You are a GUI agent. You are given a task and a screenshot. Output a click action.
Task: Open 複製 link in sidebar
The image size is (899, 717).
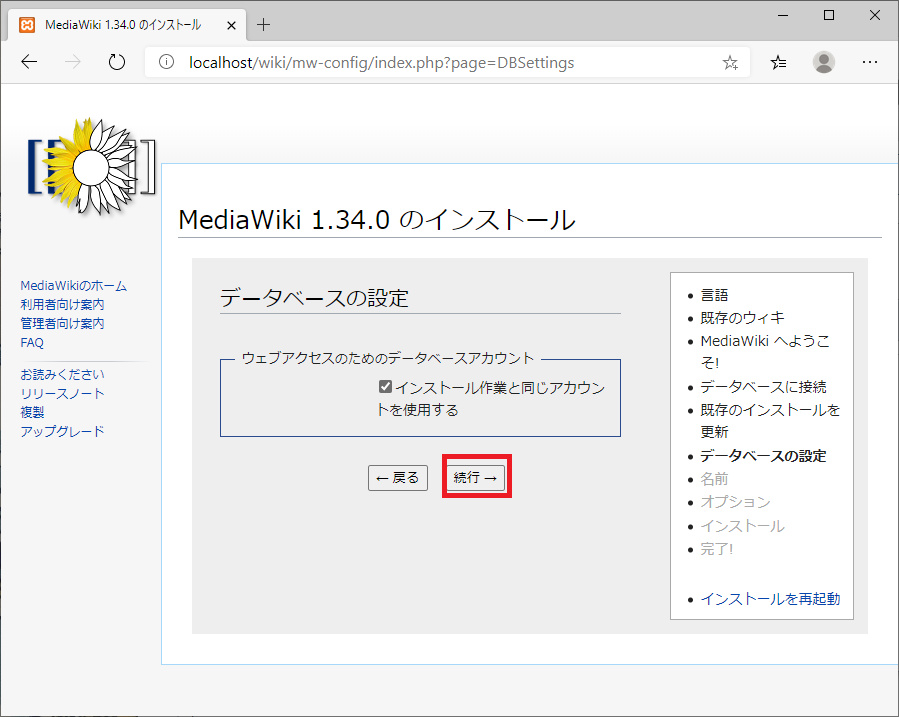pos(32,412)
